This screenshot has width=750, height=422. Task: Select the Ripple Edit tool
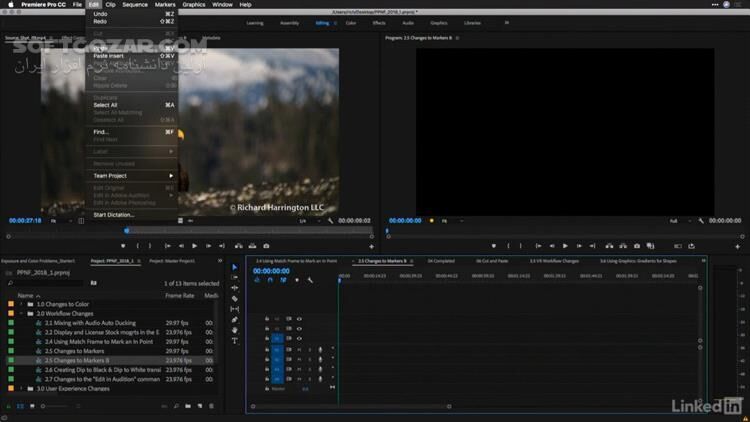(234, 288)
